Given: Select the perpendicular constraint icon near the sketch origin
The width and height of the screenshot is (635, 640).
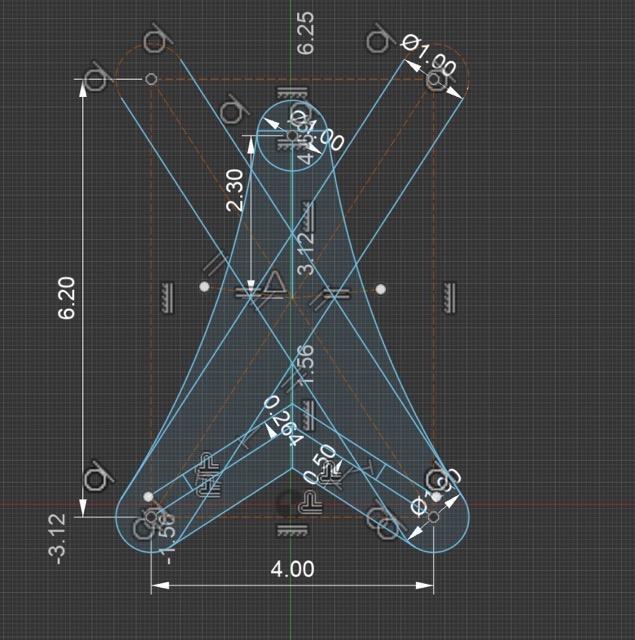Looking at the screenshot, I should 310,503.
